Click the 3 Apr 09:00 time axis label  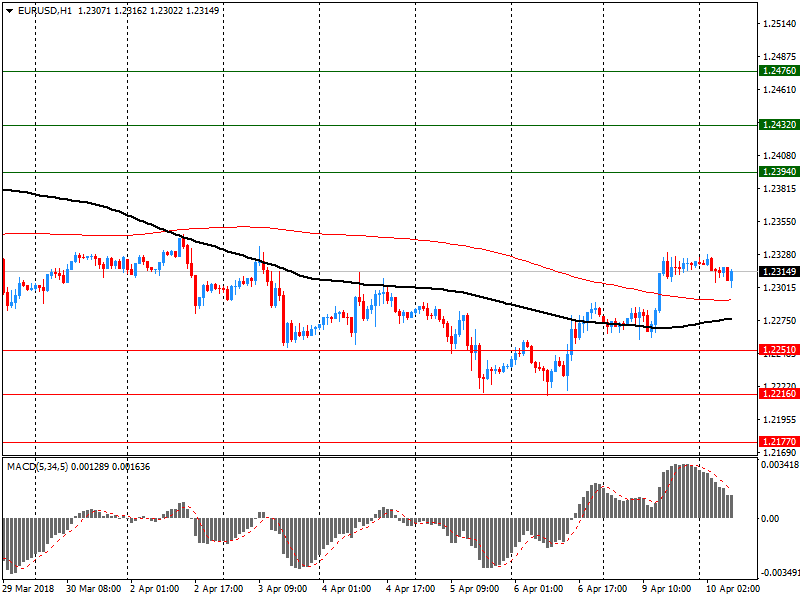[283, 588]
